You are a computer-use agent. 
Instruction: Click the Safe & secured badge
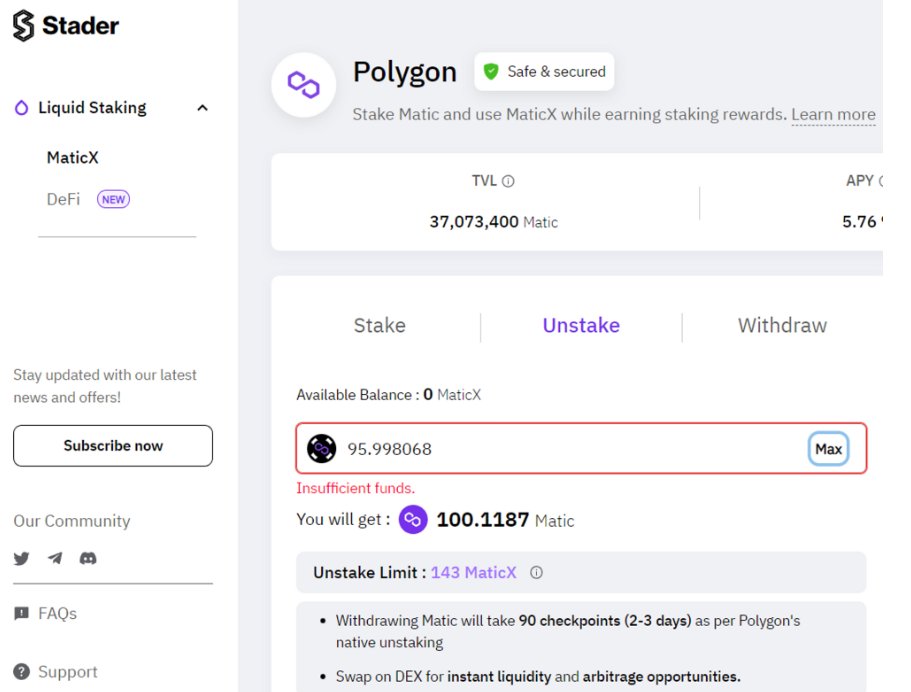click(544, 72)
